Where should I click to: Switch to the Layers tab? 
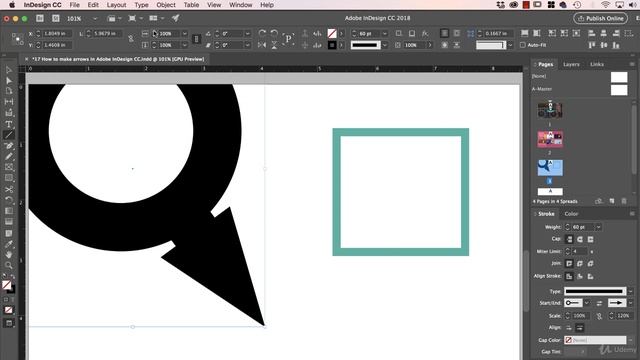[571, 64]
